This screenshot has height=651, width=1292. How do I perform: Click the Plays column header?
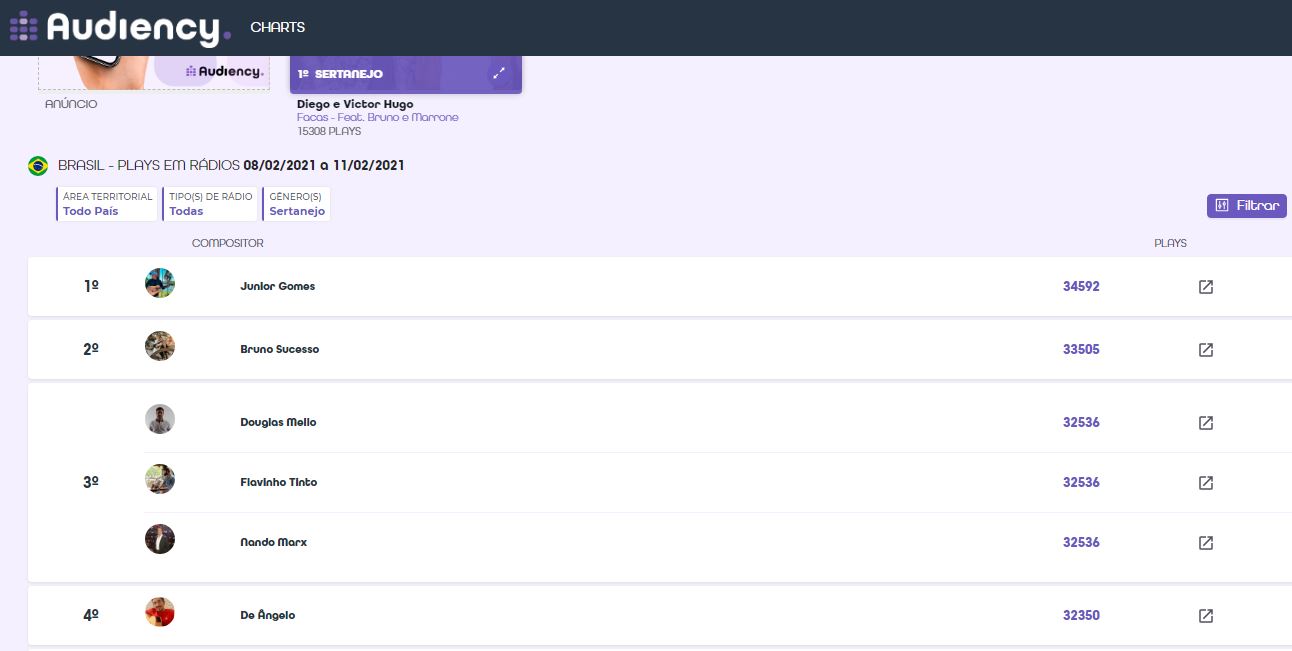pos(1171,243)
